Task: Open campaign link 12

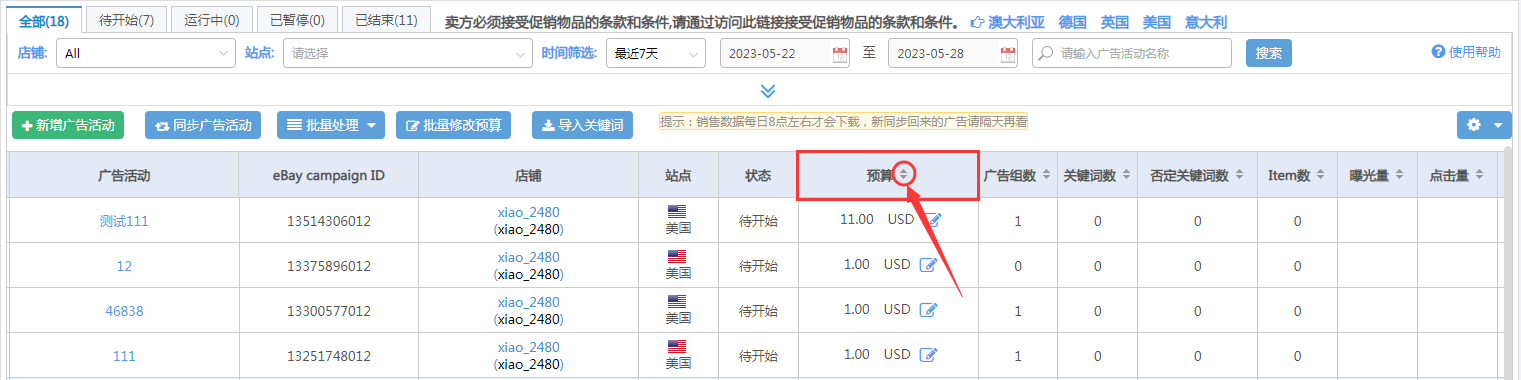Action: (x=124, y=266)
